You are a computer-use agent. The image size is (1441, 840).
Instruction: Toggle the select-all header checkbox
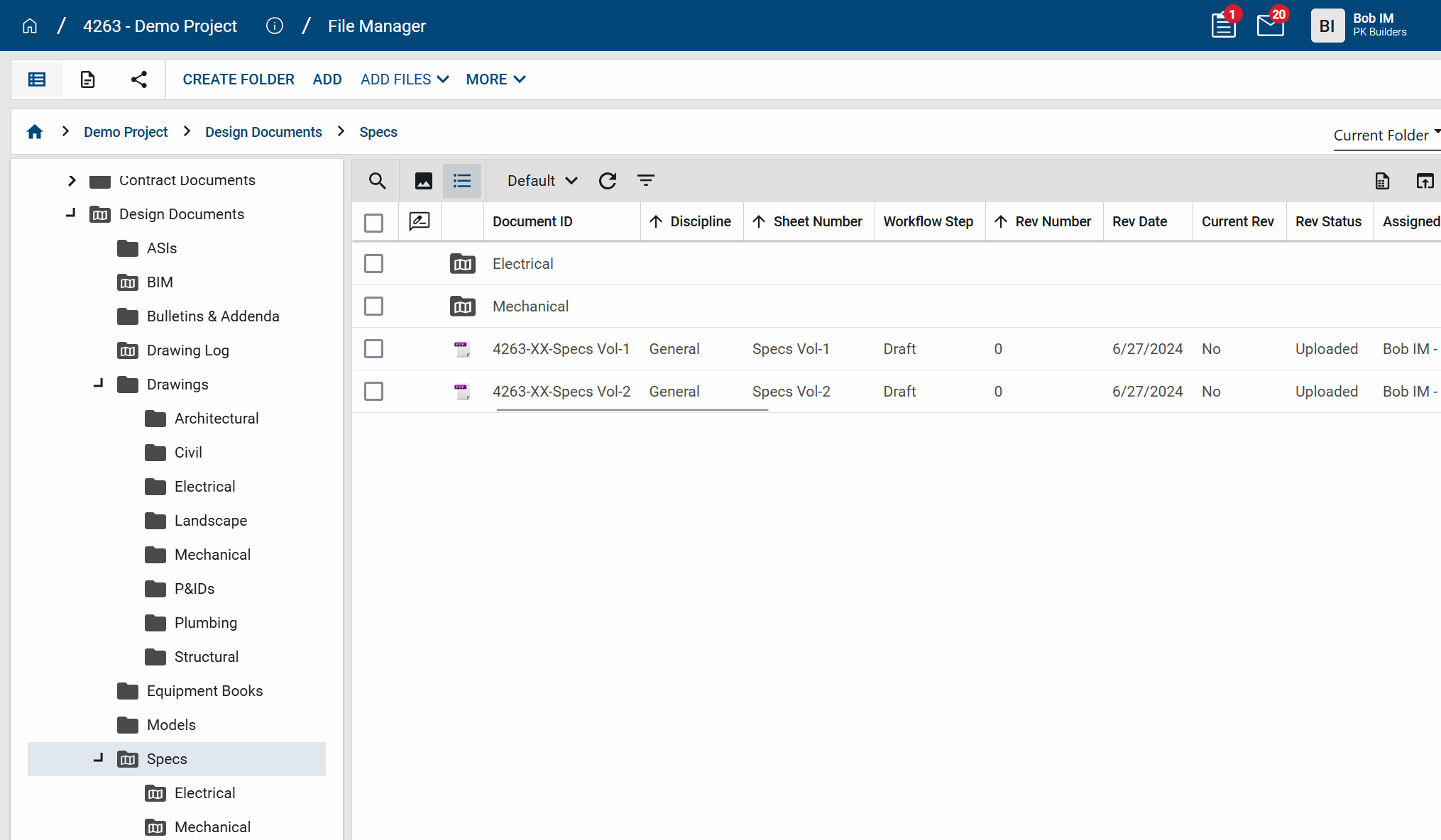(x=373, y=223)
